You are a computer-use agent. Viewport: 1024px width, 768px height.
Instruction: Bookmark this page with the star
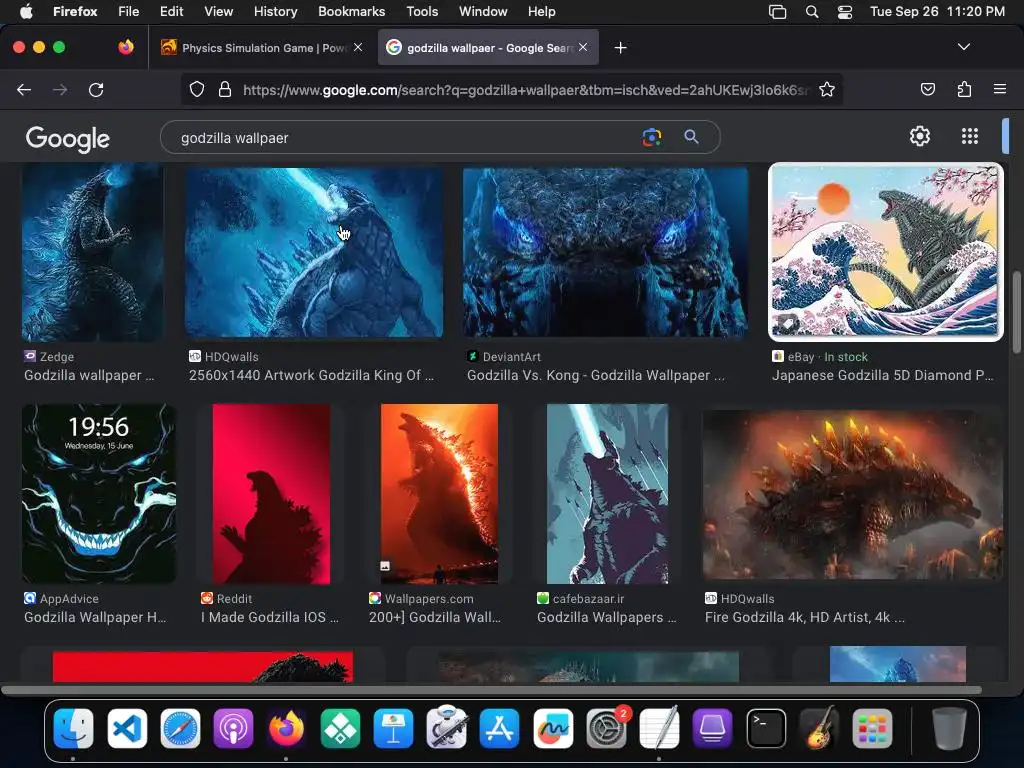pyautogui.click(x=827, y=89)
